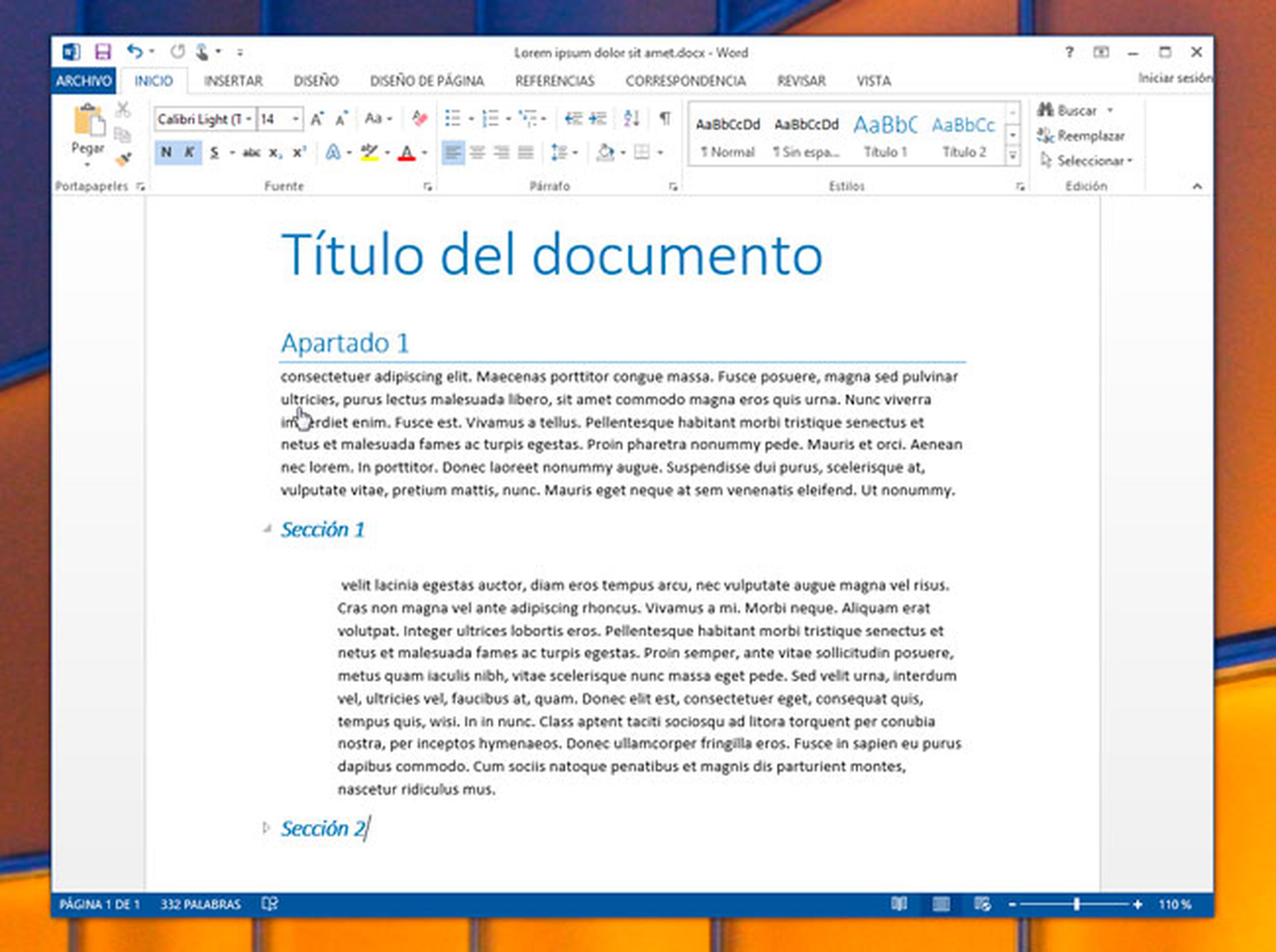Apply numbered list
Image resolution: width=1276 pixels, height=952 pixels.
pos(490,119)
